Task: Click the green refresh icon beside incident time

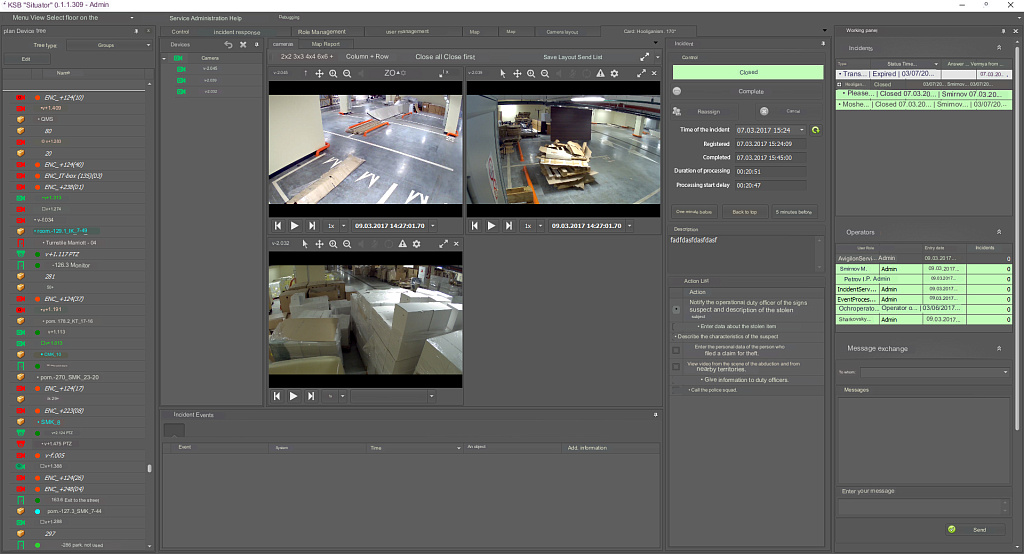Action: pyautogui.click(x=815, y=130)
